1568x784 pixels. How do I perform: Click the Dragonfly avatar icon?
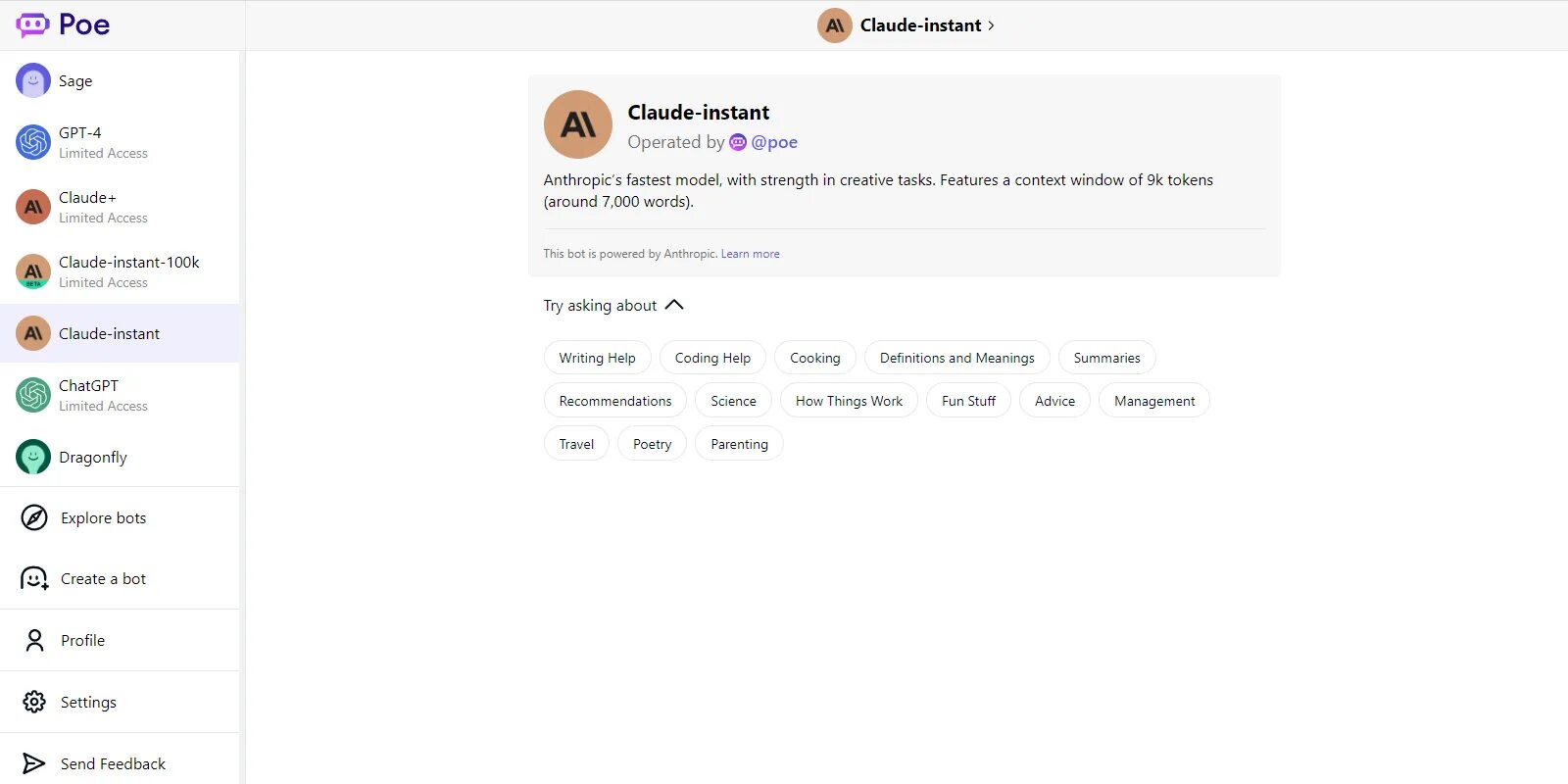(x=33, y=457)
